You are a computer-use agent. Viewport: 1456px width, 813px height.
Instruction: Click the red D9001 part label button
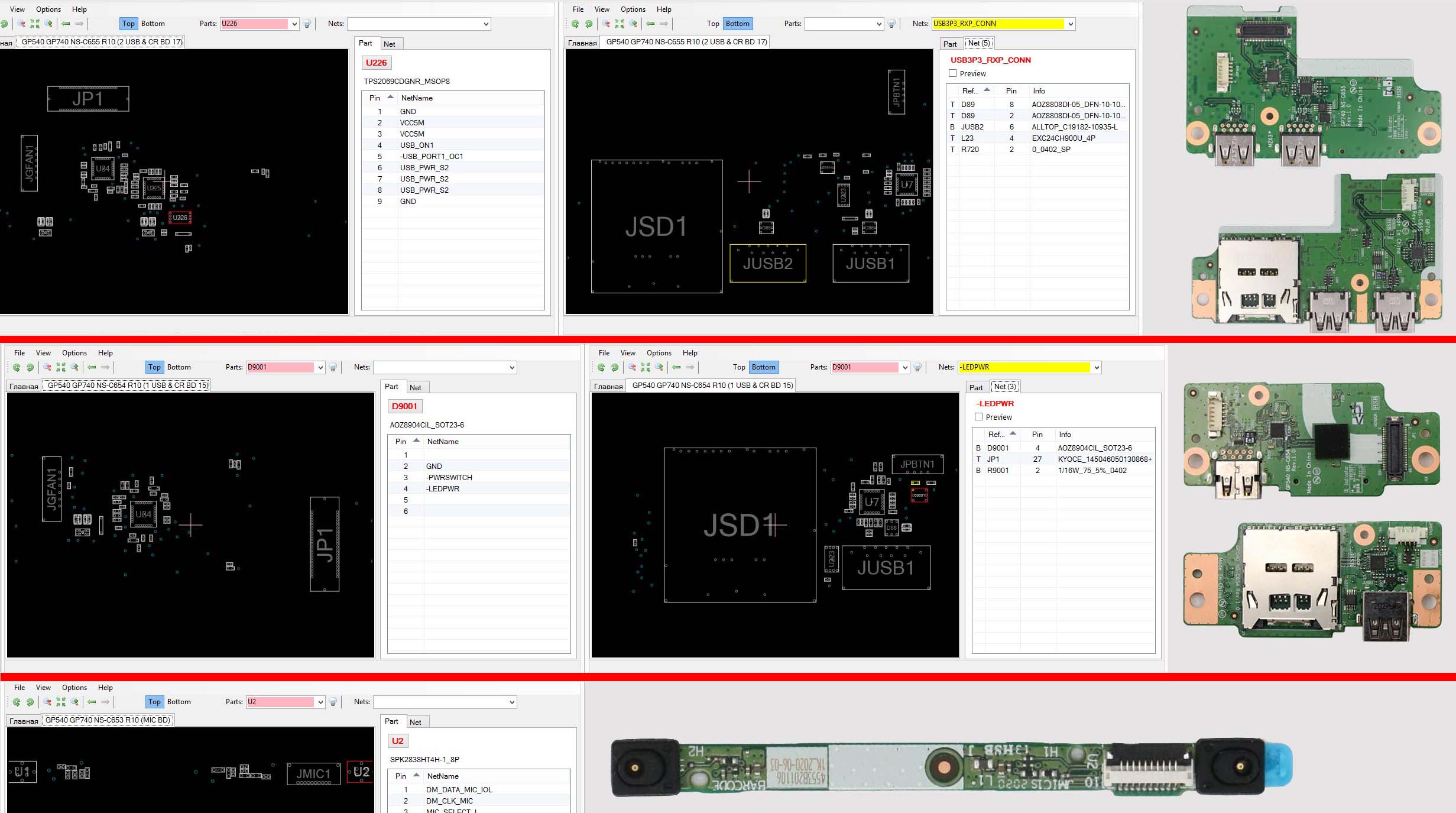pyautogui.click(x=404, y=406)
